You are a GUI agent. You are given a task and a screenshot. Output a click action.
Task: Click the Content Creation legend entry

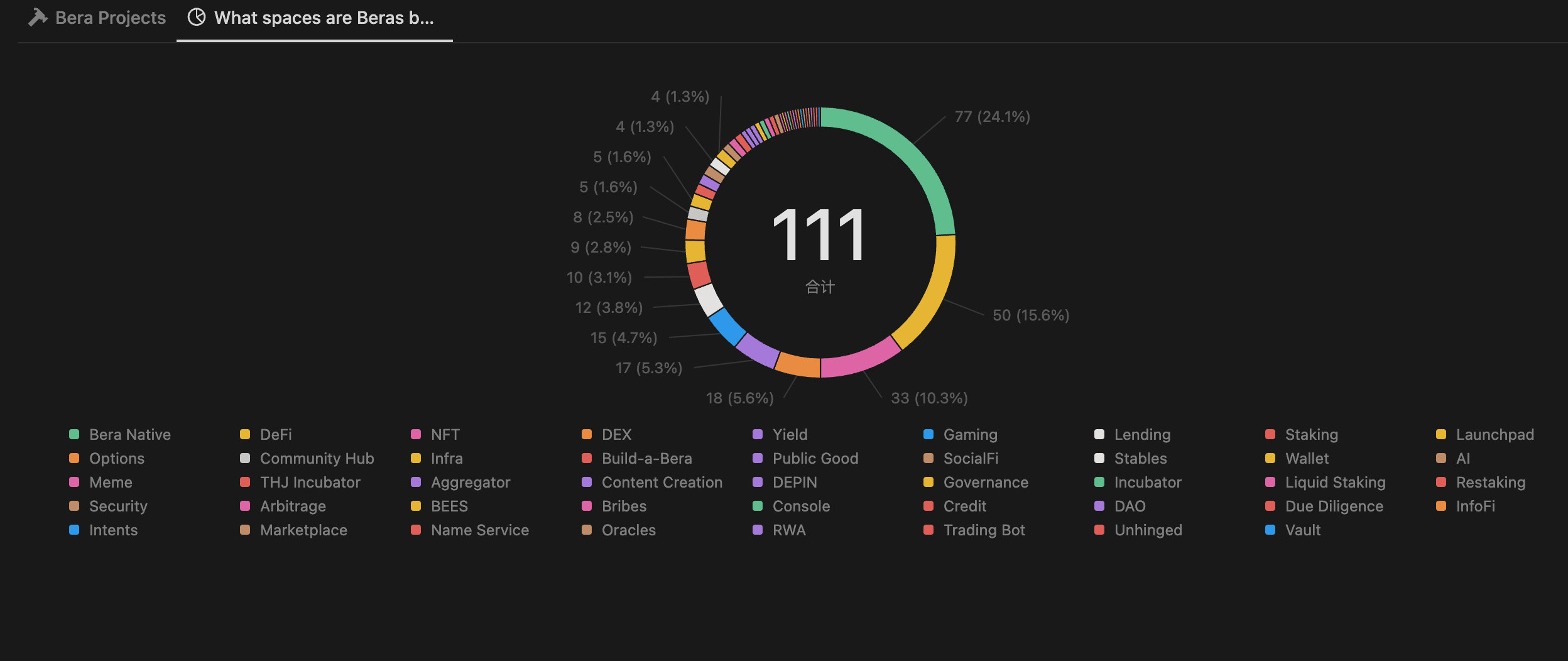pos(652,482)
